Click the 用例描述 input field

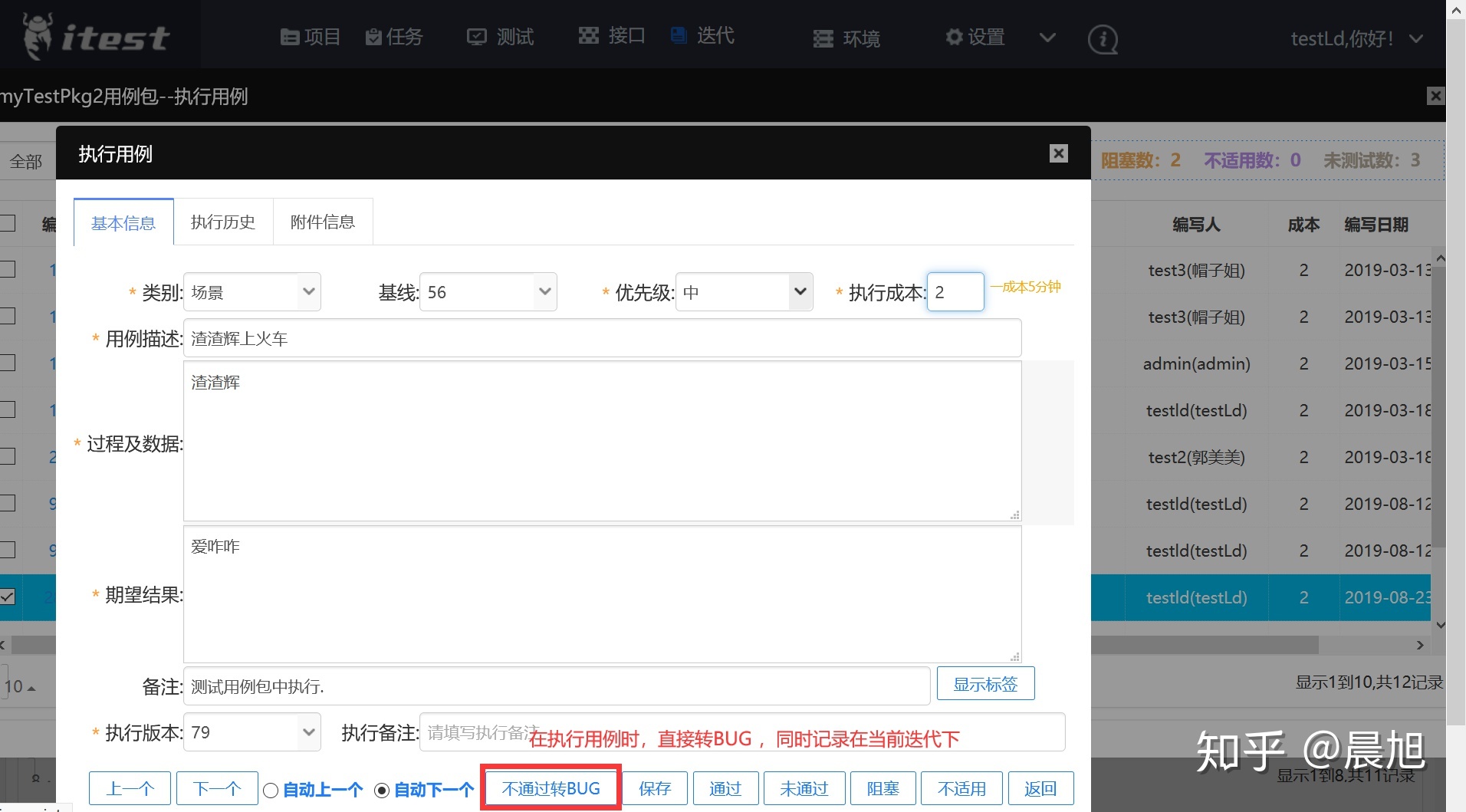point(603,338)
